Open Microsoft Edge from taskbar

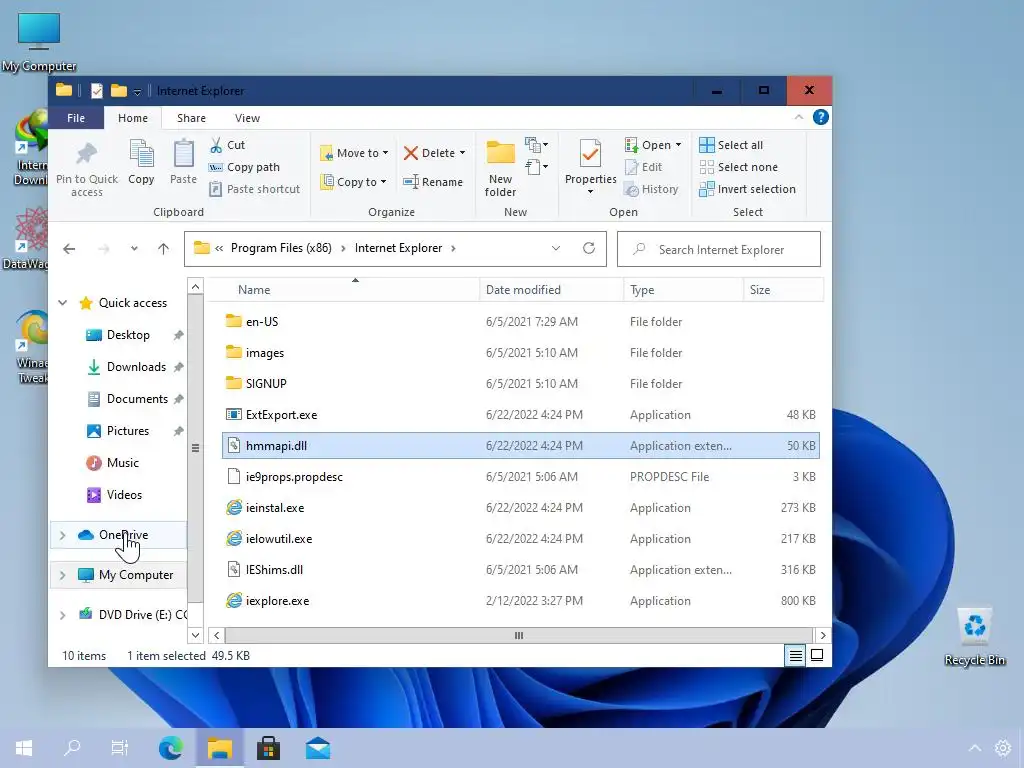point(171,748)
